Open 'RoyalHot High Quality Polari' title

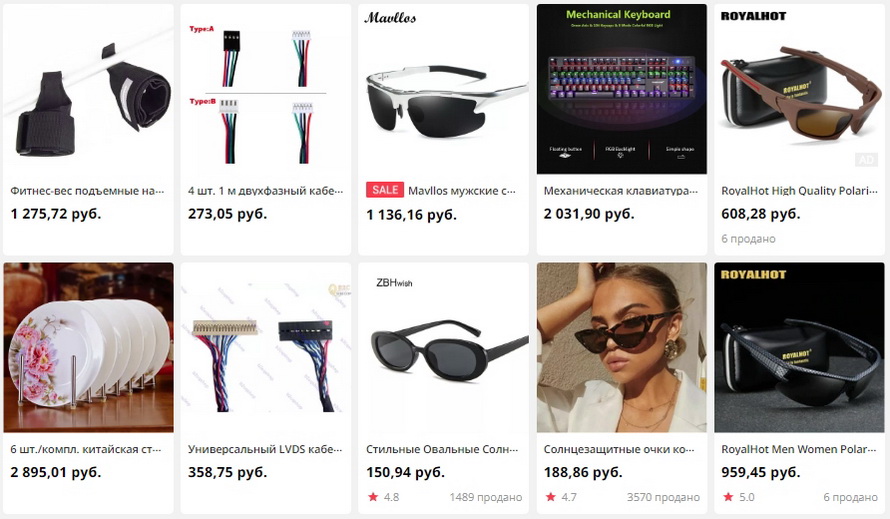tap(799, 191)
